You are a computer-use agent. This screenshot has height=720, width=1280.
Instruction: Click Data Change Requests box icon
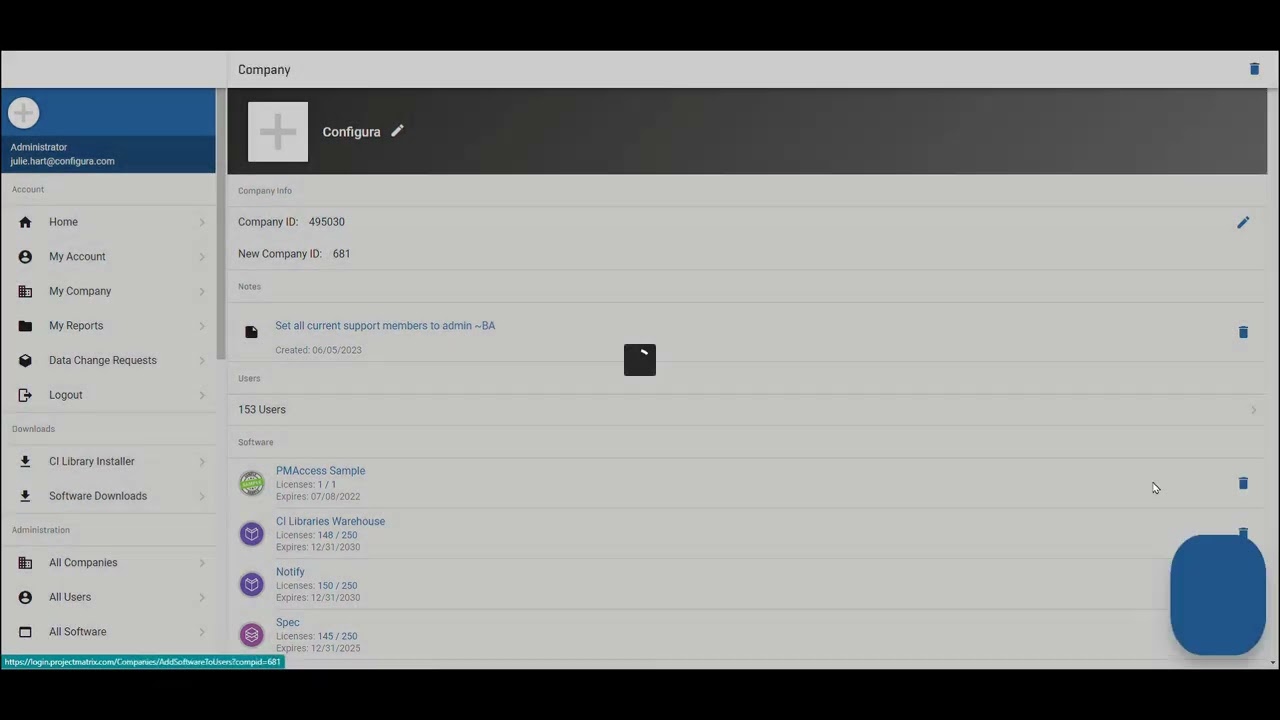coord(25,360)
